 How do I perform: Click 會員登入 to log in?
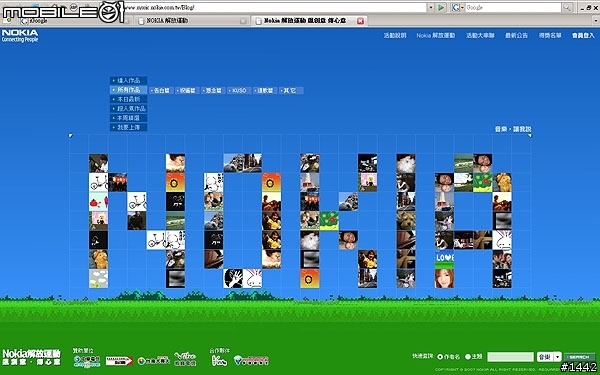(x=584, y=36)
